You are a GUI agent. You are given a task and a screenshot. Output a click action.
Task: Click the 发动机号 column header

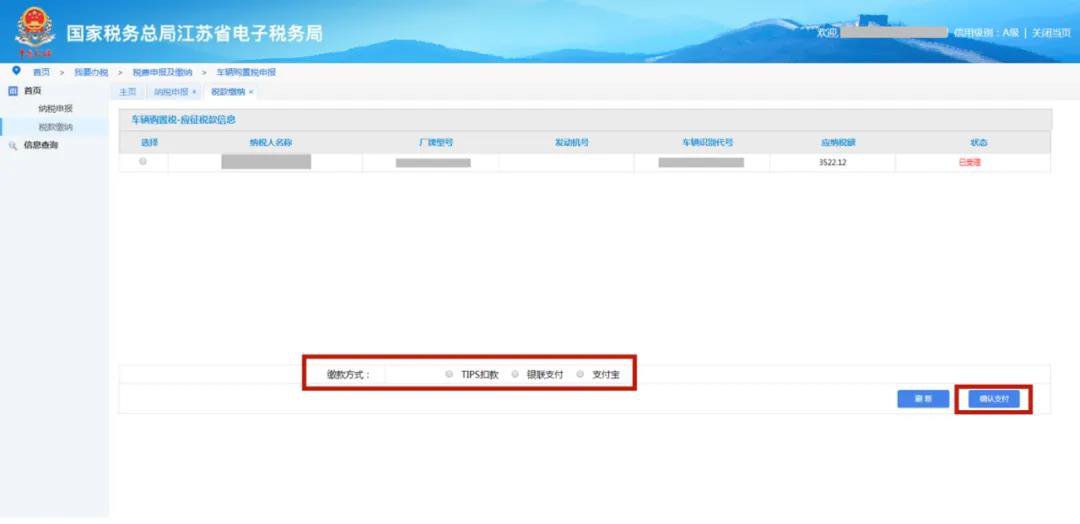[572, 143]
